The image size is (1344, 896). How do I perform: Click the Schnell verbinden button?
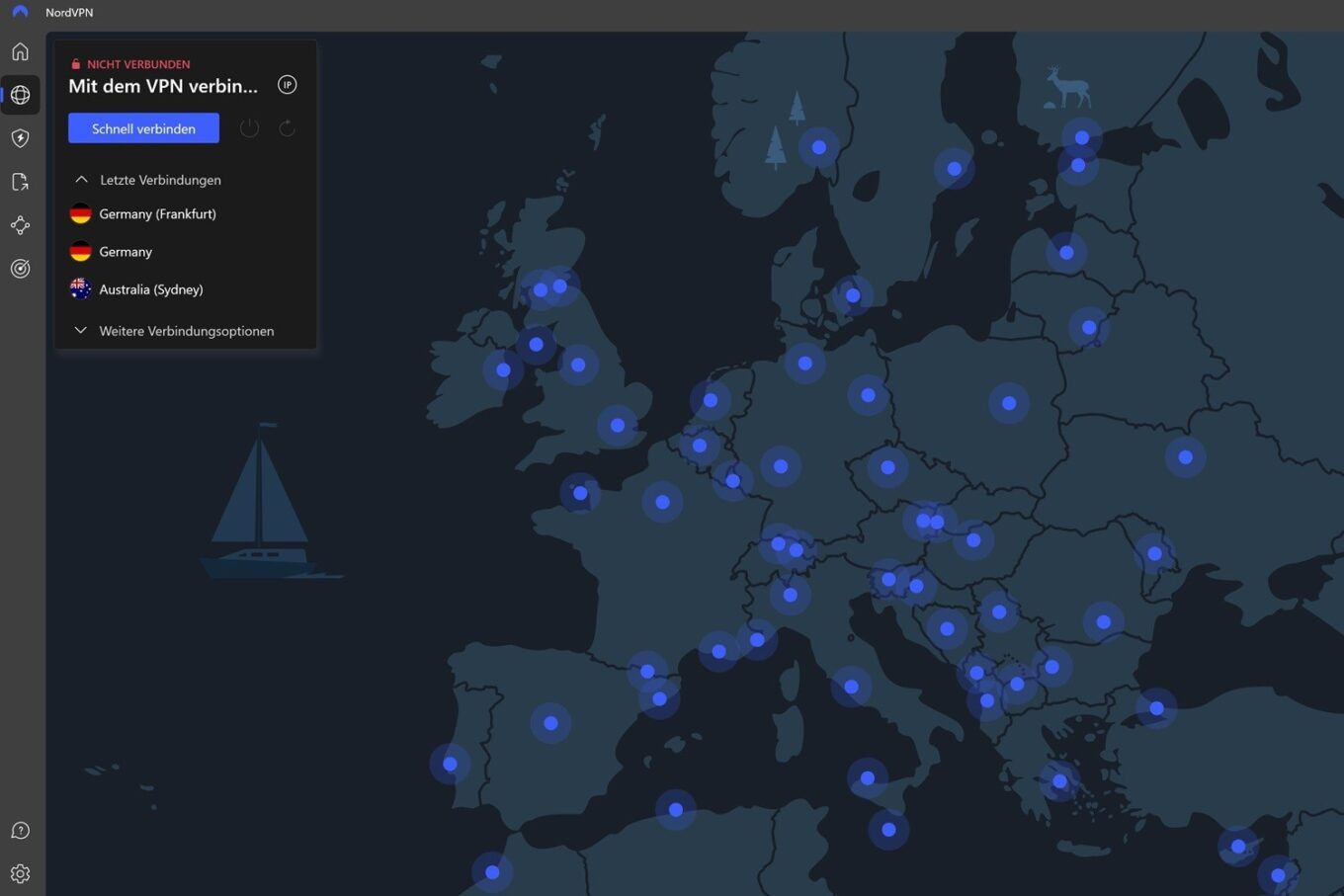(x=143, y=128)
